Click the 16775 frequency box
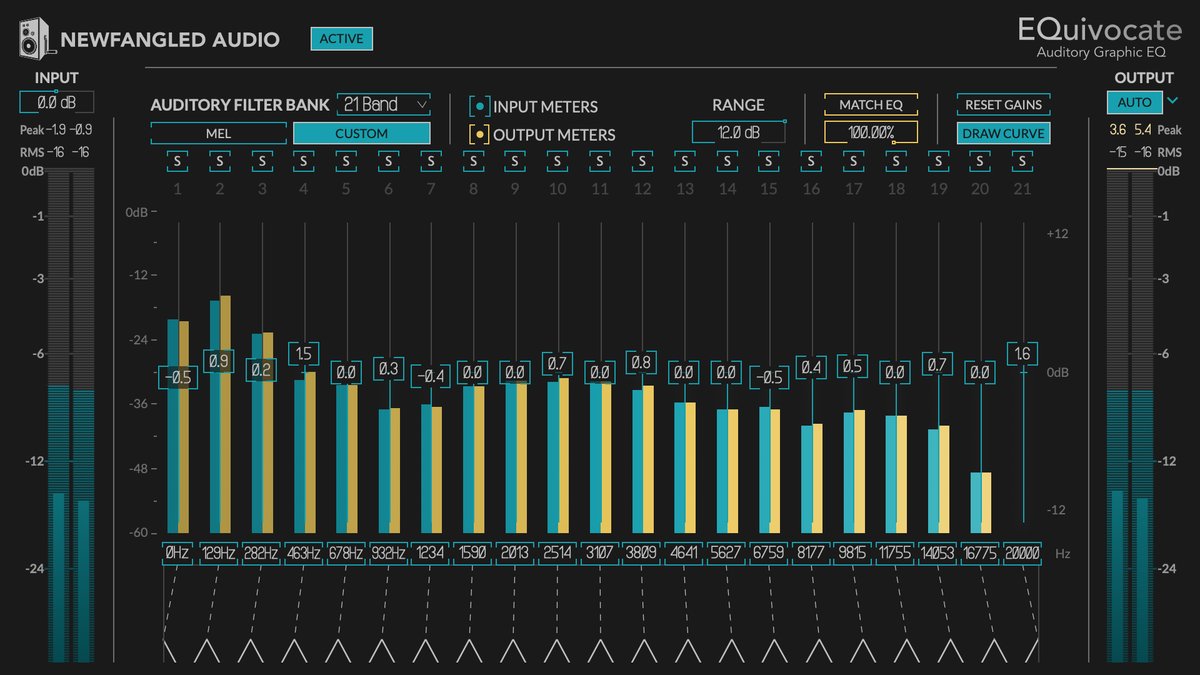The height and width of the screenshot is (675, 1200). tap(980, 553)
